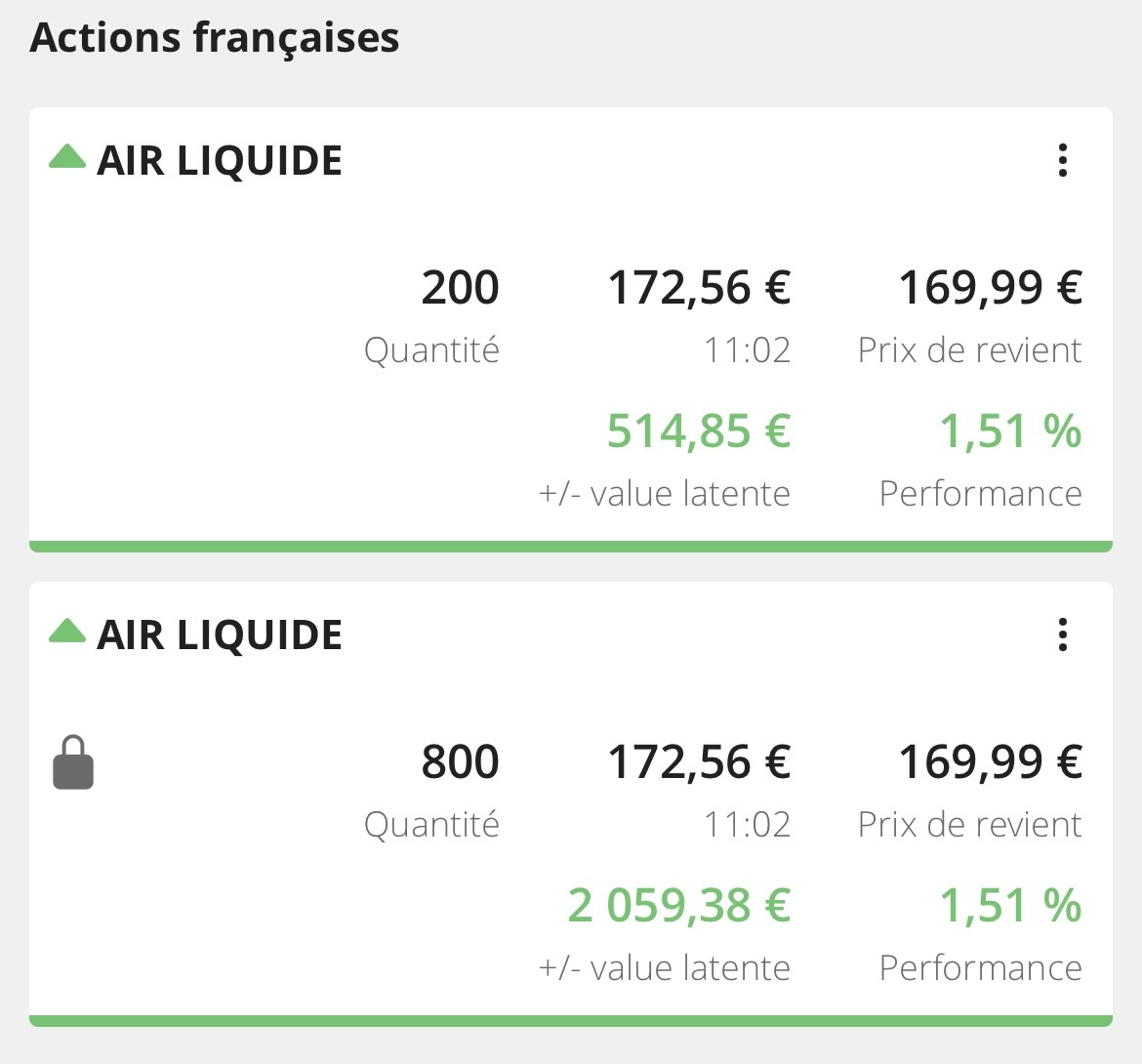Click 1,51 % performance in 200-share card
The image size is (1142, 1064).
1010,430
